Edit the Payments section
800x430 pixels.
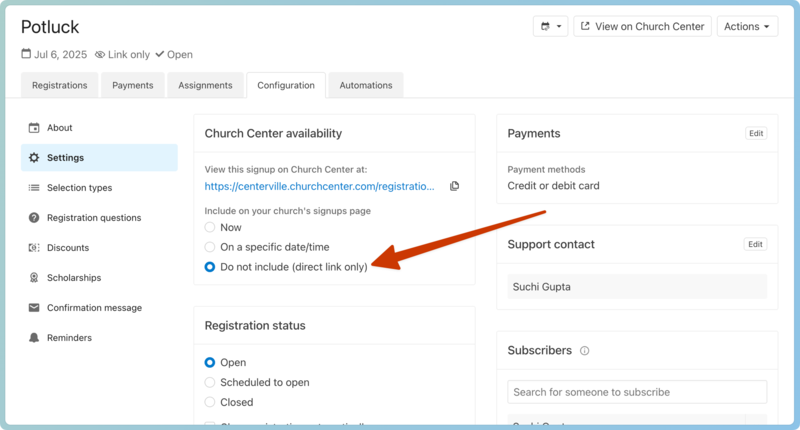click(x=756, y=133)
